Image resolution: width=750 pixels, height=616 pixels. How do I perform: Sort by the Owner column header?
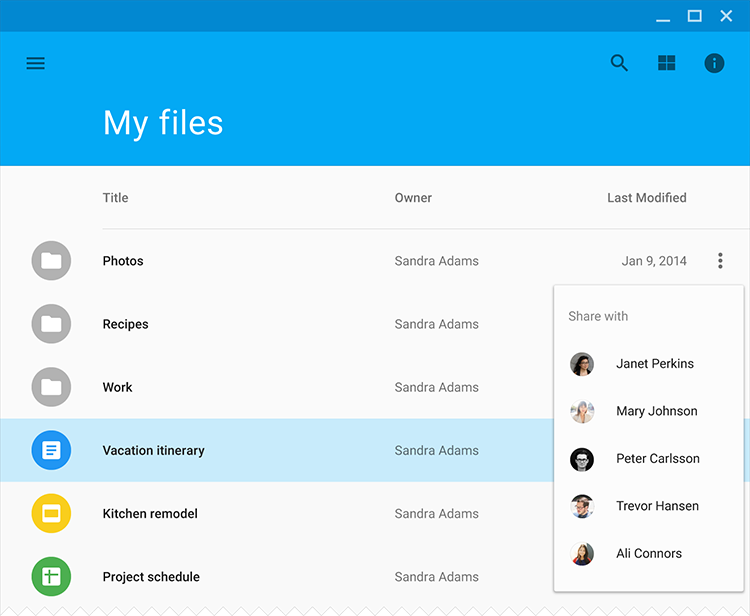[x=413, y=198]
